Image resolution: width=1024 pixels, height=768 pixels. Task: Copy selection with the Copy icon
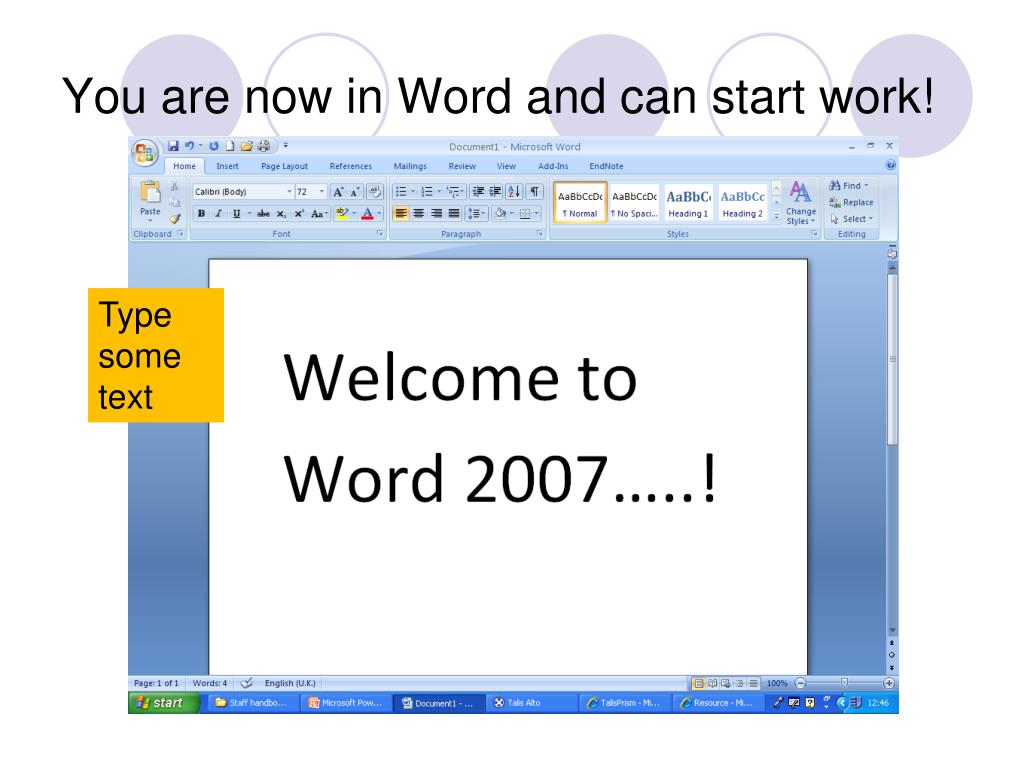(x=174, y=203)
